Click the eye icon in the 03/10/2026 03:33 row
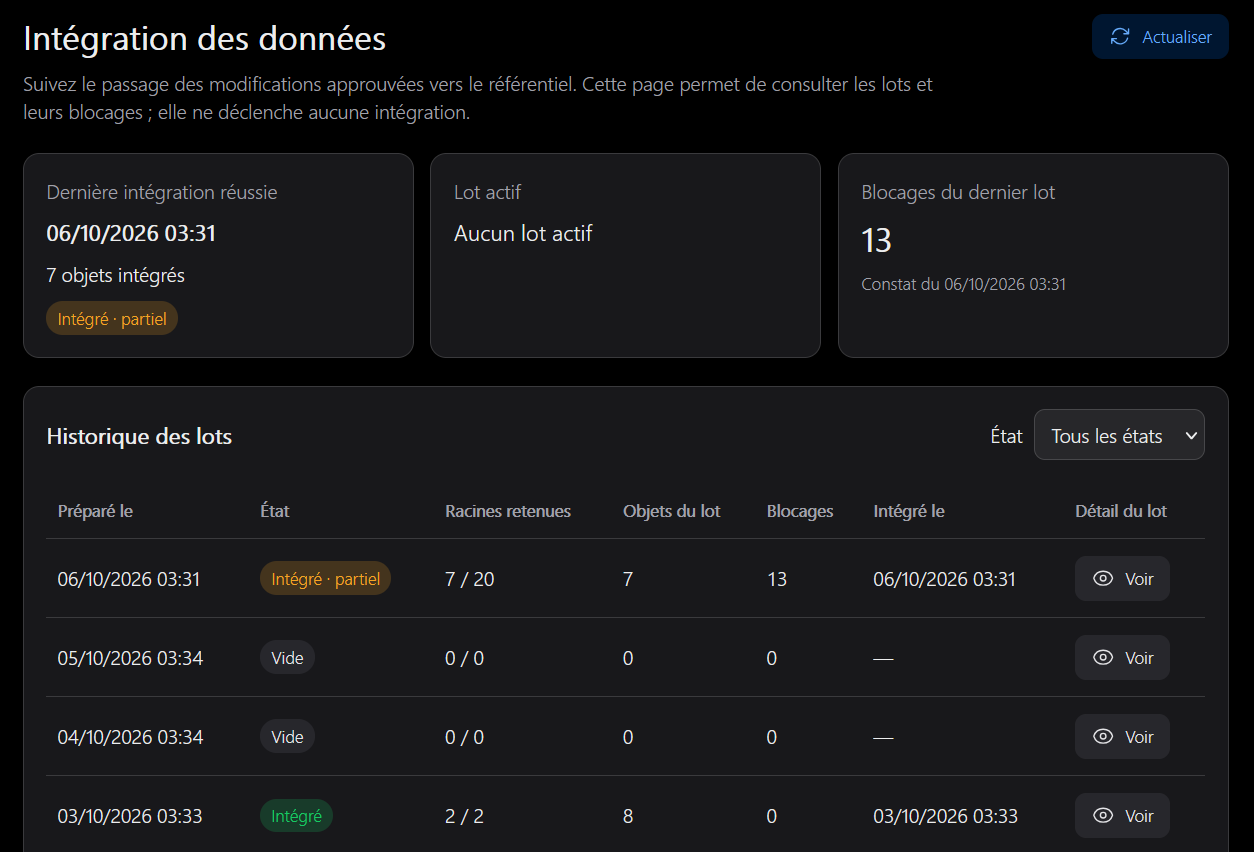 point(1103,816)
